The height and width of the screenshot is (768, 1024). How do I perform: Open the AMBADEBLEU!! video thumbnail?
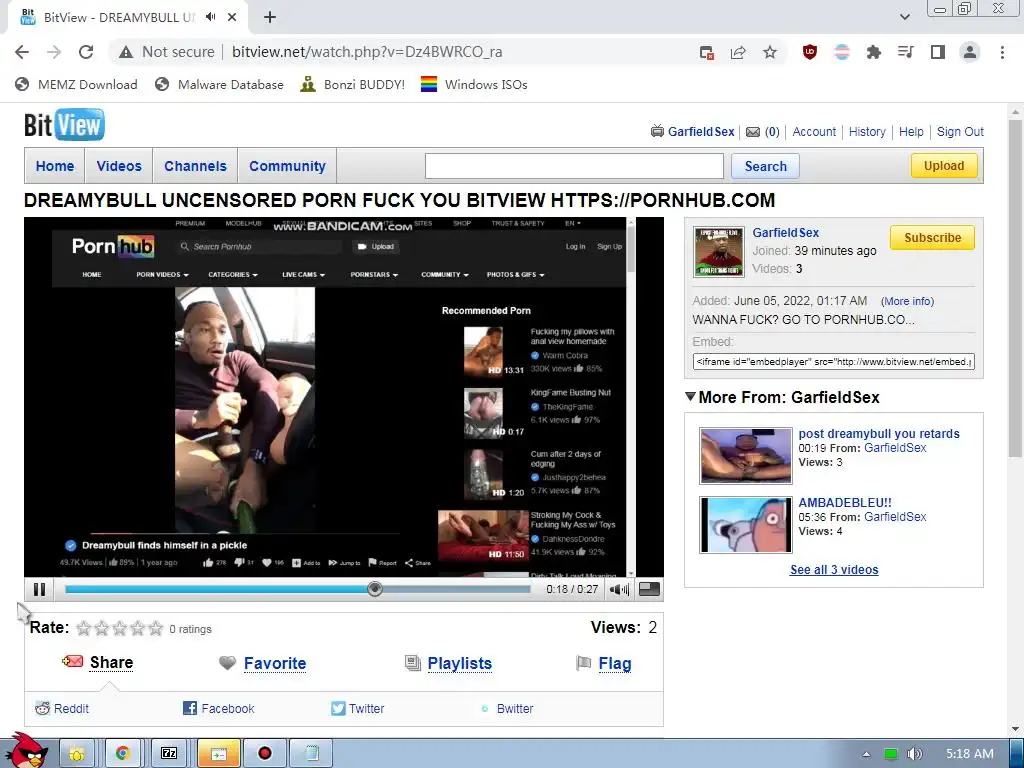745,524
